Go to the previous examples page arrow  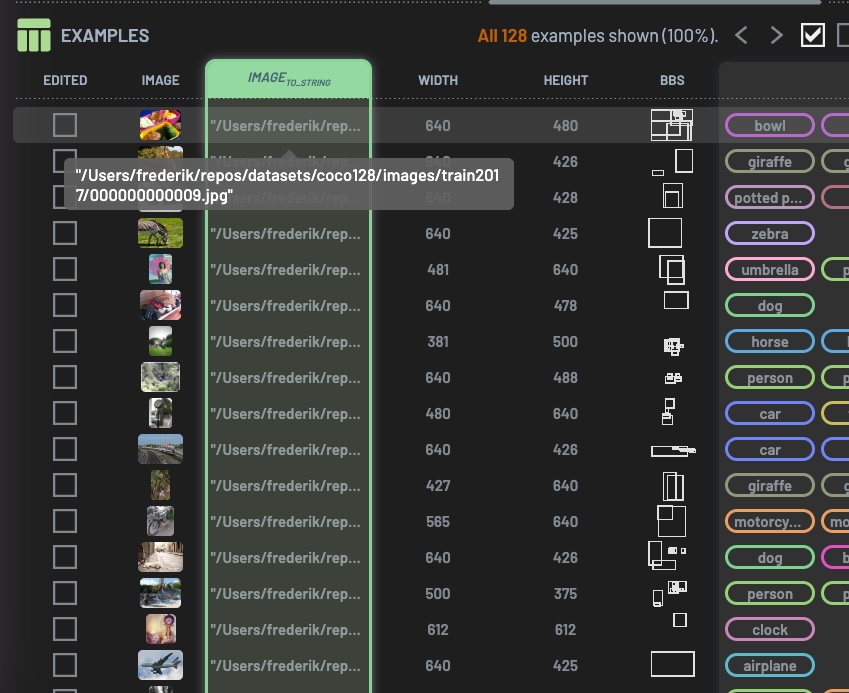(x=741, y=36)
